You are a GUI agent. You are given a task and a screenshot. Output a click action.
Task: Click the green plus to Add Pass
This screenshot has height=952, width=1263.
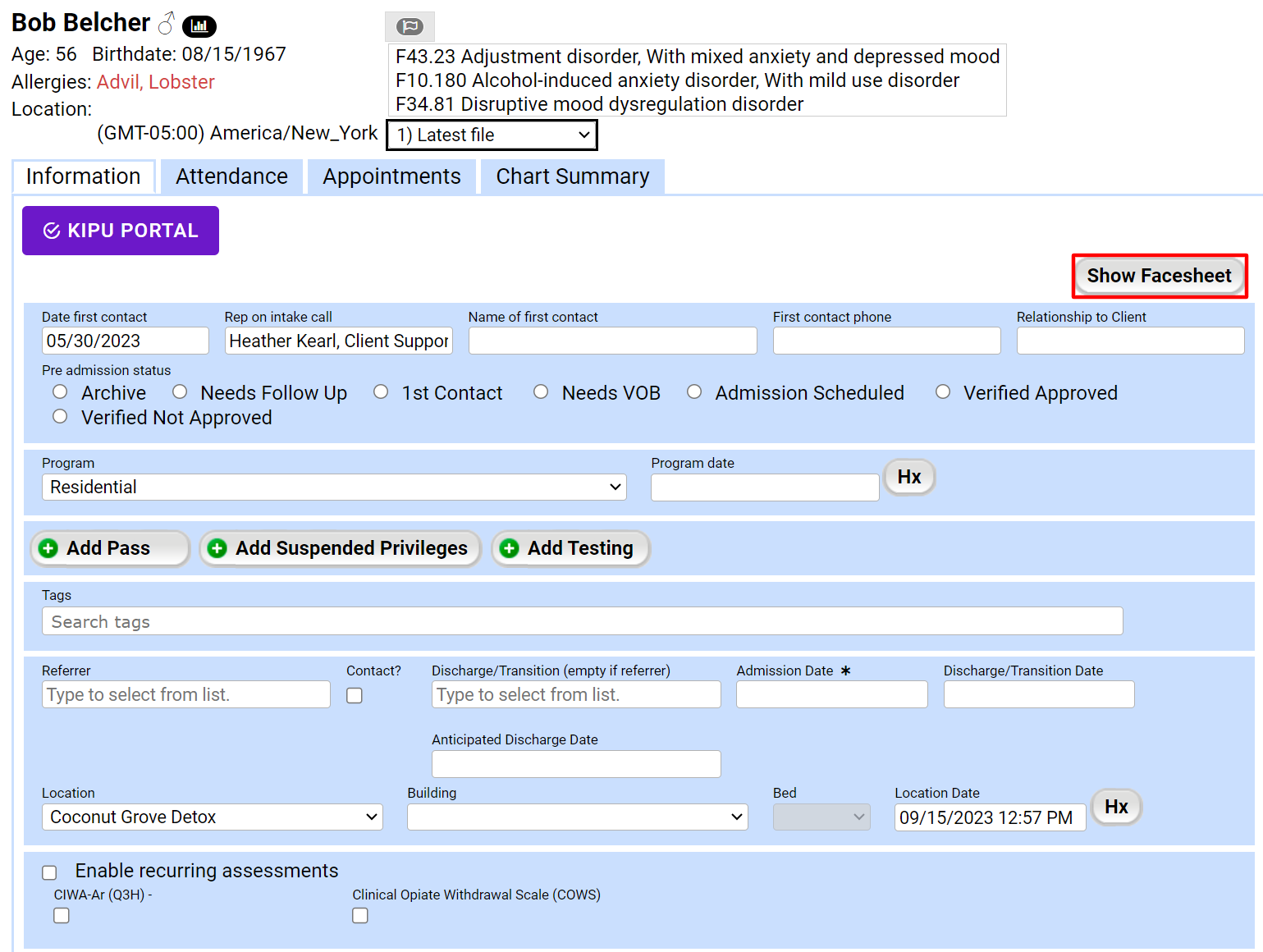pos(48,548)
